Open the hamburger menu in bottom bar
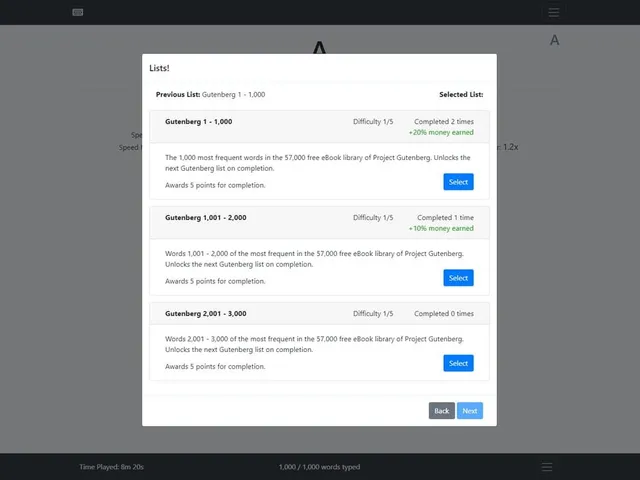The image size is (640, 480). point(547,467)
